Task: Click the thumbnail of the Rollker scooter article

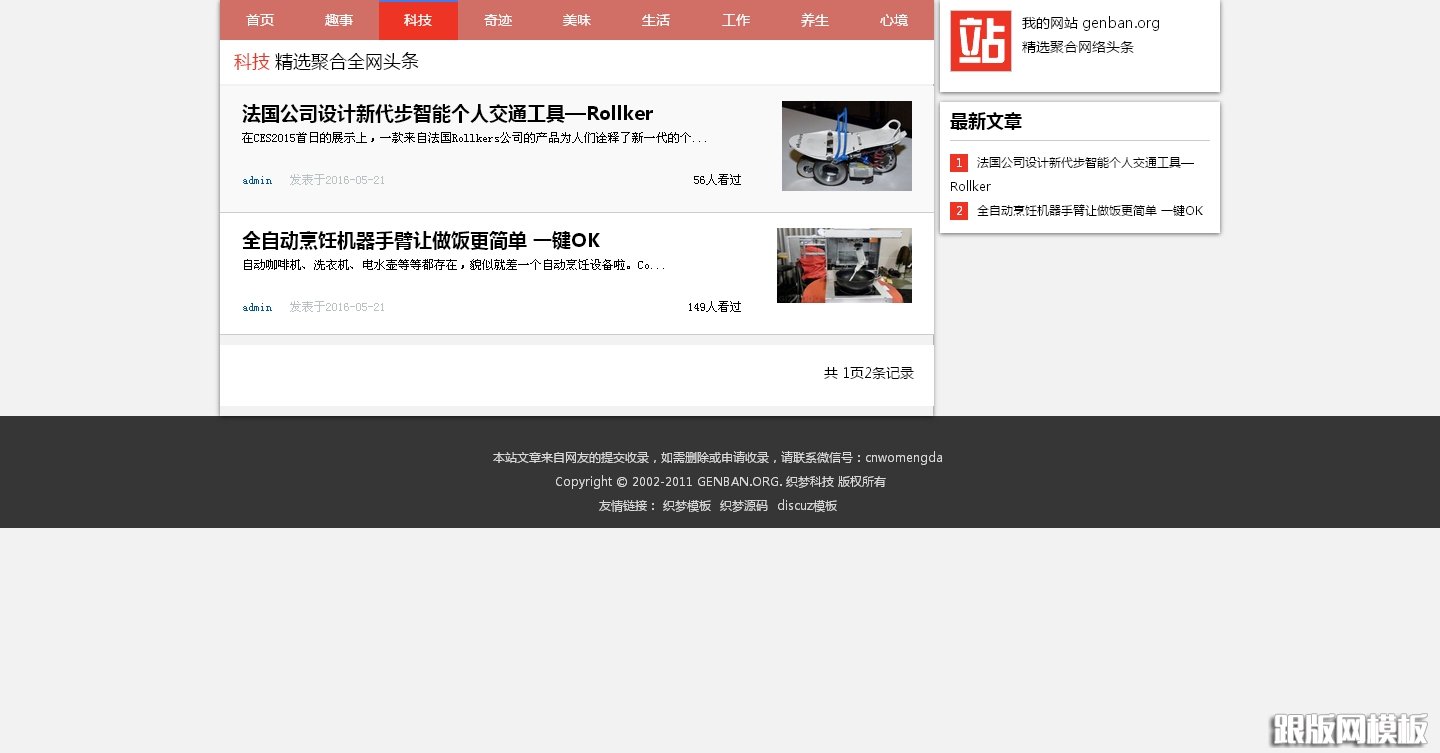Action: tap(846, 145)
